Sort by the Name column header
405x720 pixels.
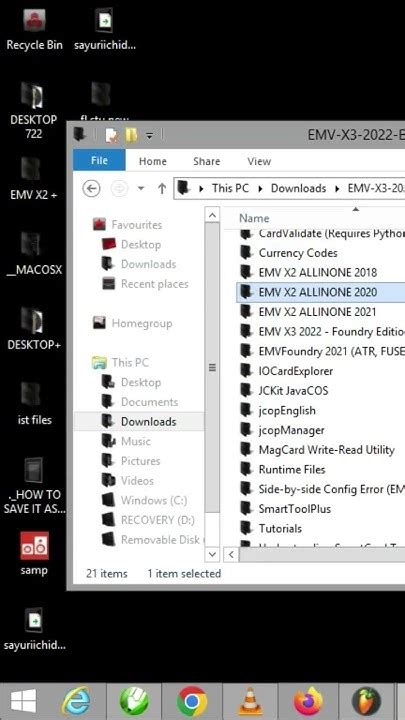point(254,218)
